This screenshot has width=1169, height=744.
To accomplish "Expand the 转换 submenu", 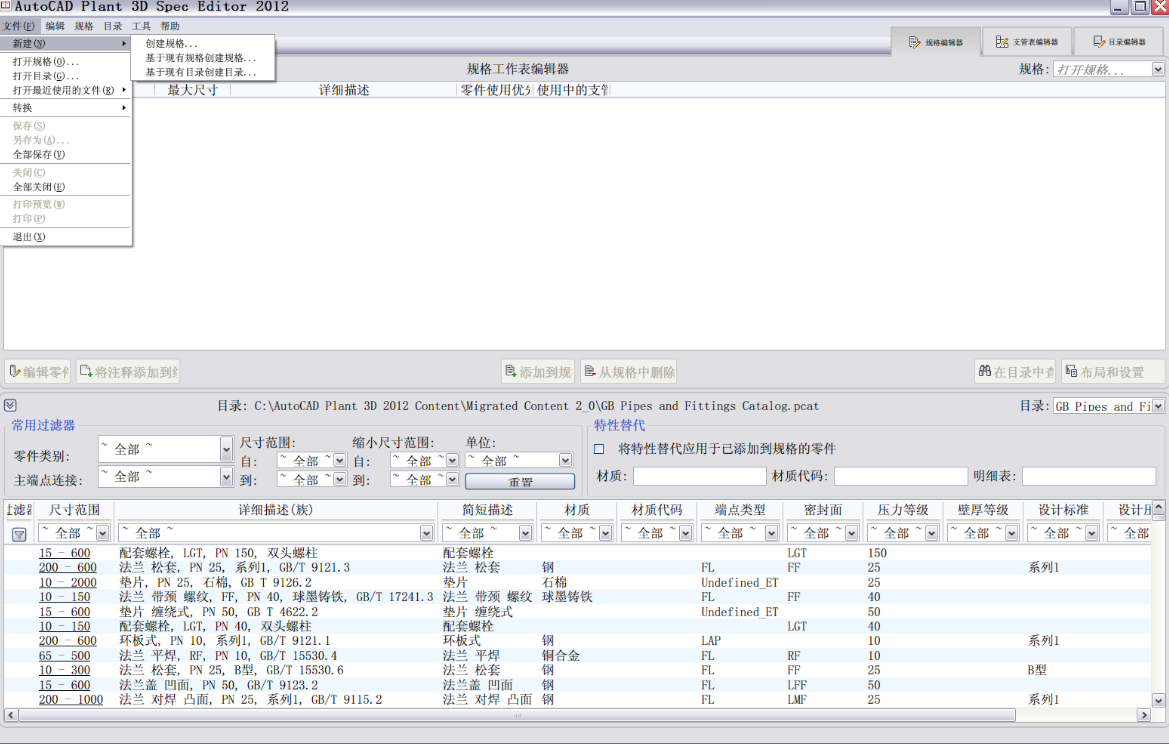I will [x=66, y=108].
